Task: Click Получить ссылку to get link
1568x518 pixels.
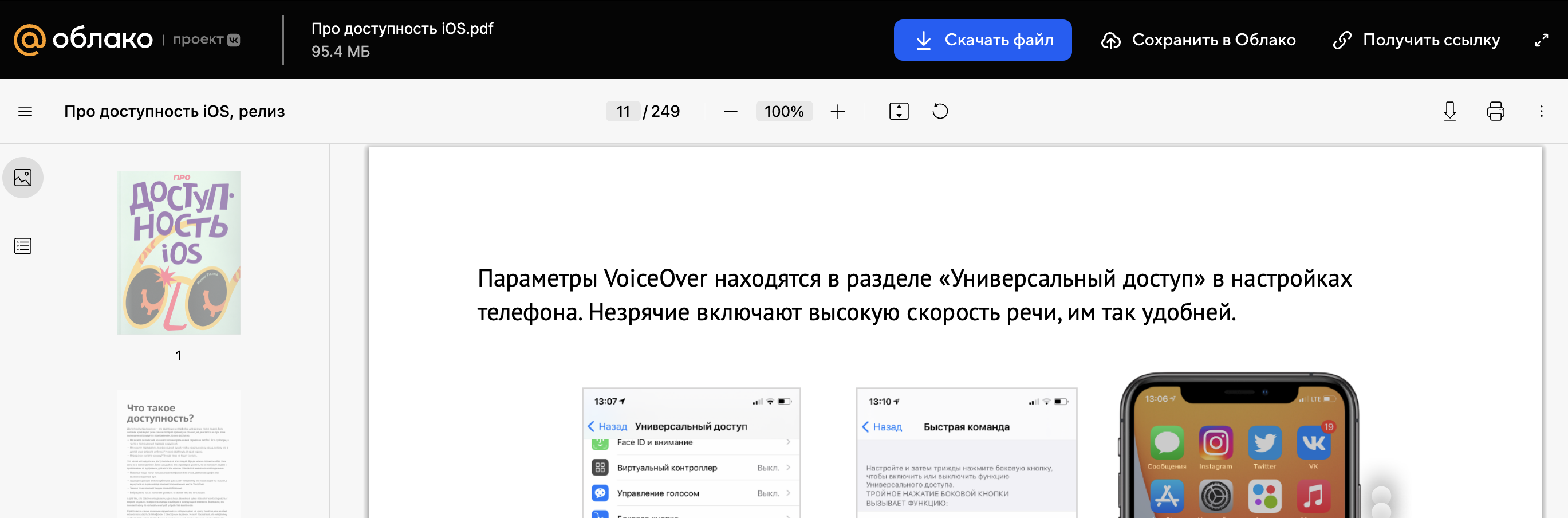Action: 1416,40
